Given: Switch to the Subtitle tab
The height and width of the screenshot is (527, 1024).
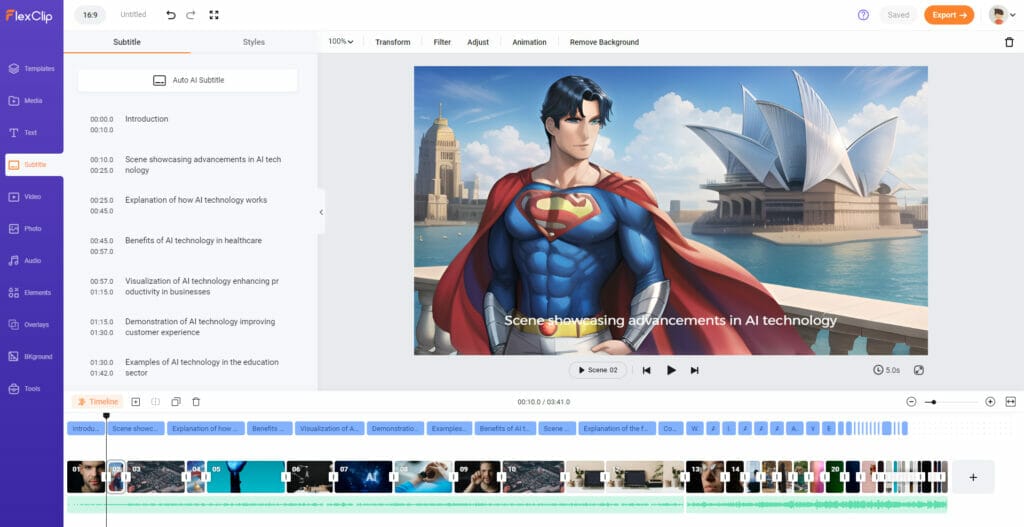Looking at the screenshot, I should point(127,42).
